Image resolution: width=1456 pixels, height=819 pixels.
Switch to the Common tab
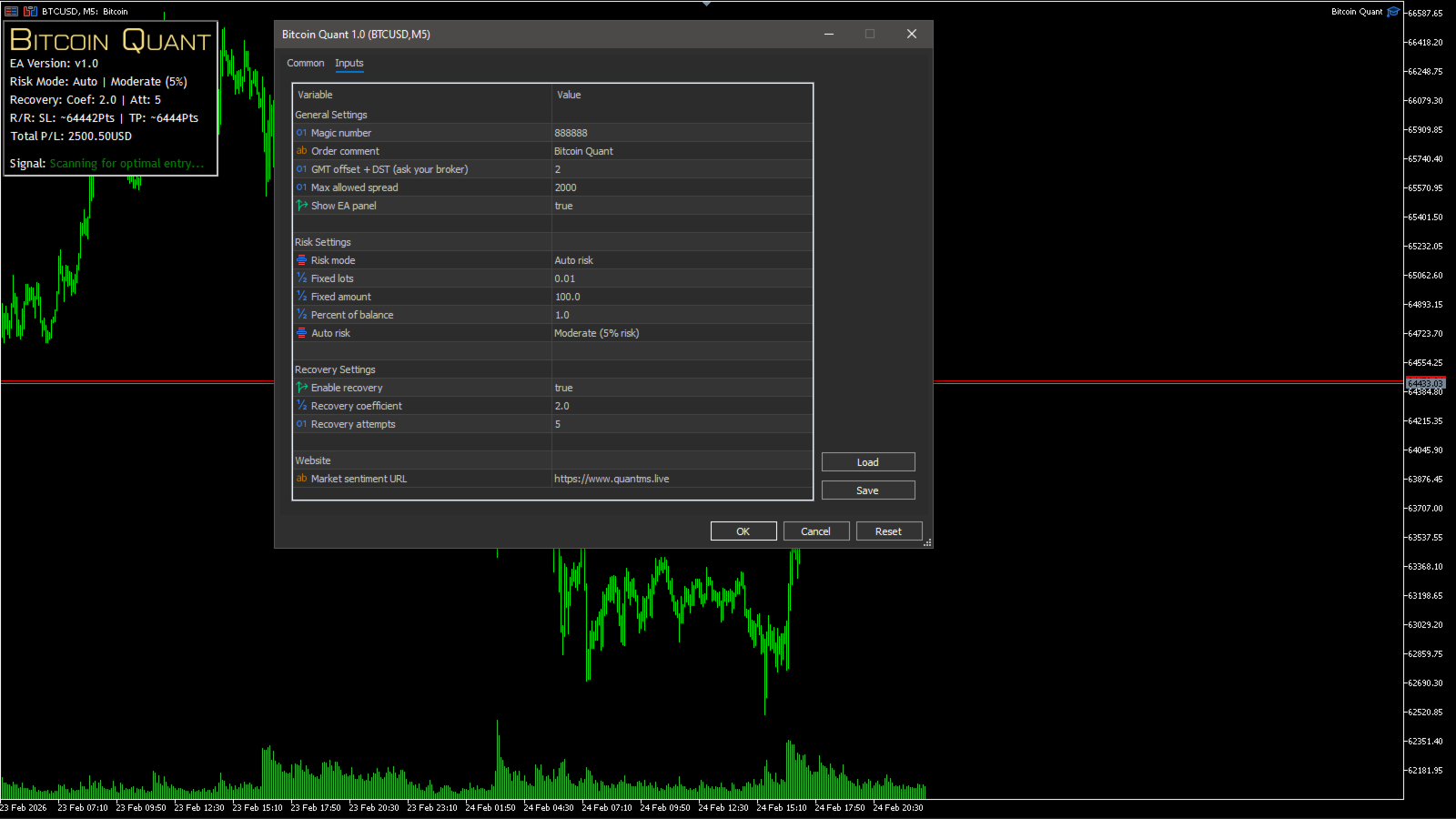tap(305, 63)
